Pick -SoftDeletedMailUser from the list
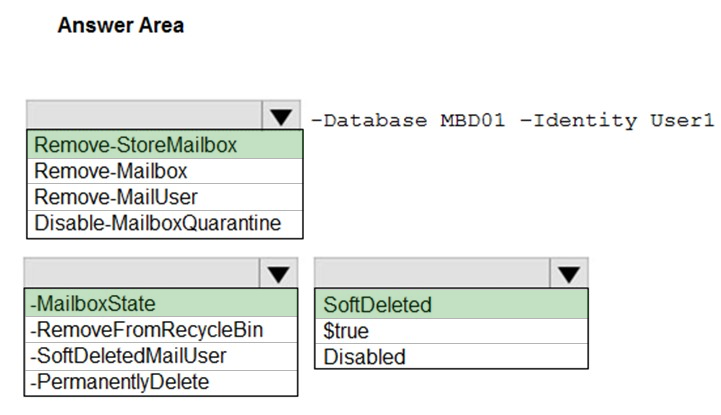 pyautogui.click(x=161, y=356)
